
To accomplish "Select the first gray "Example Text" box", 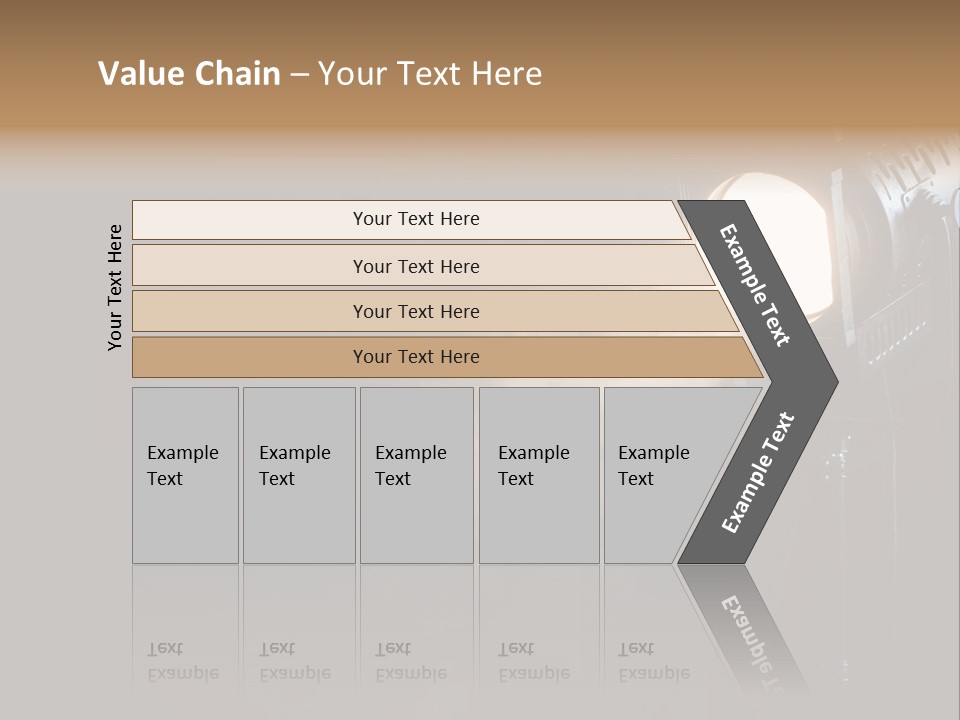I will click(185, 475).
